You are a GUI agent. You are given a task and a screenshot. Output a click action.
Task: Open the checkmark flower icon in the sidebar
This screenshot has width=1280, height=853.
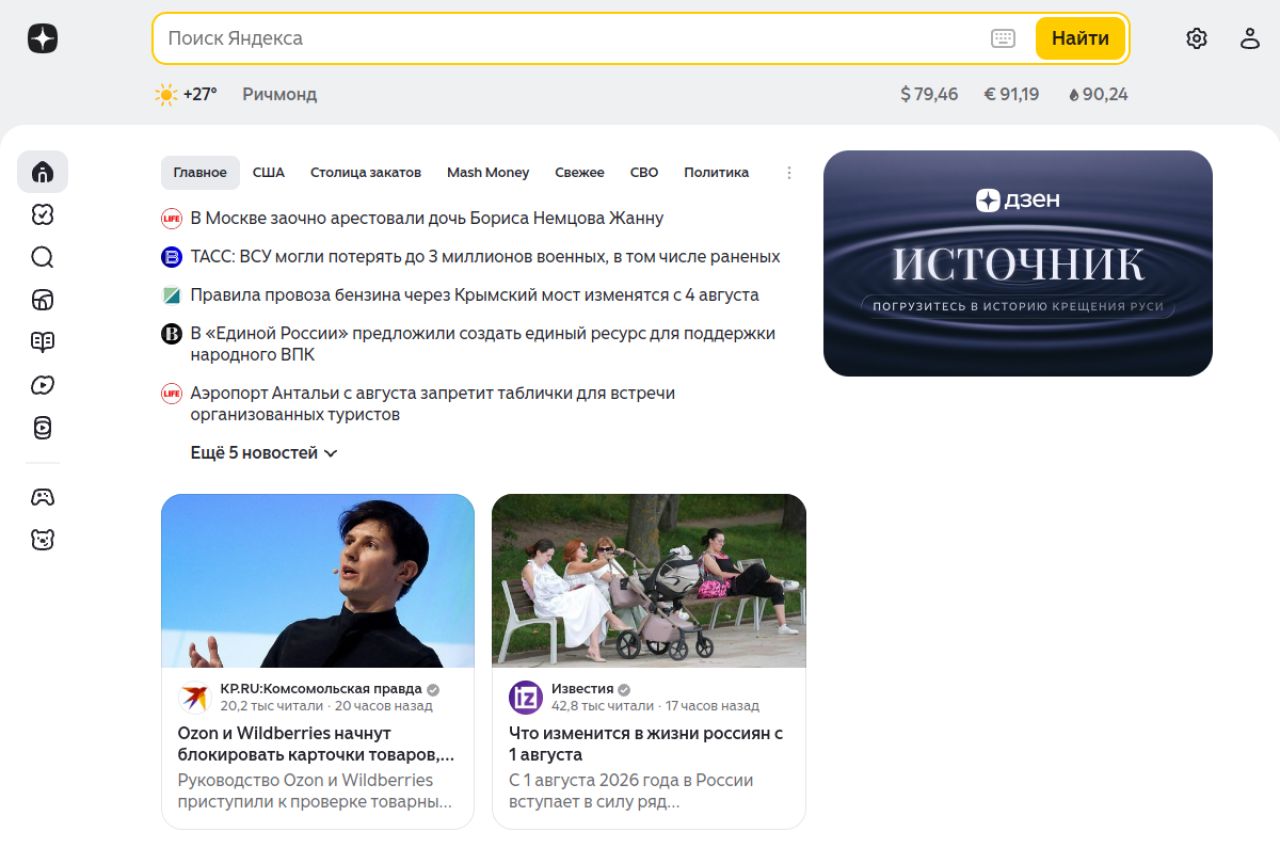pyautogui.click(x=42, y=215)
